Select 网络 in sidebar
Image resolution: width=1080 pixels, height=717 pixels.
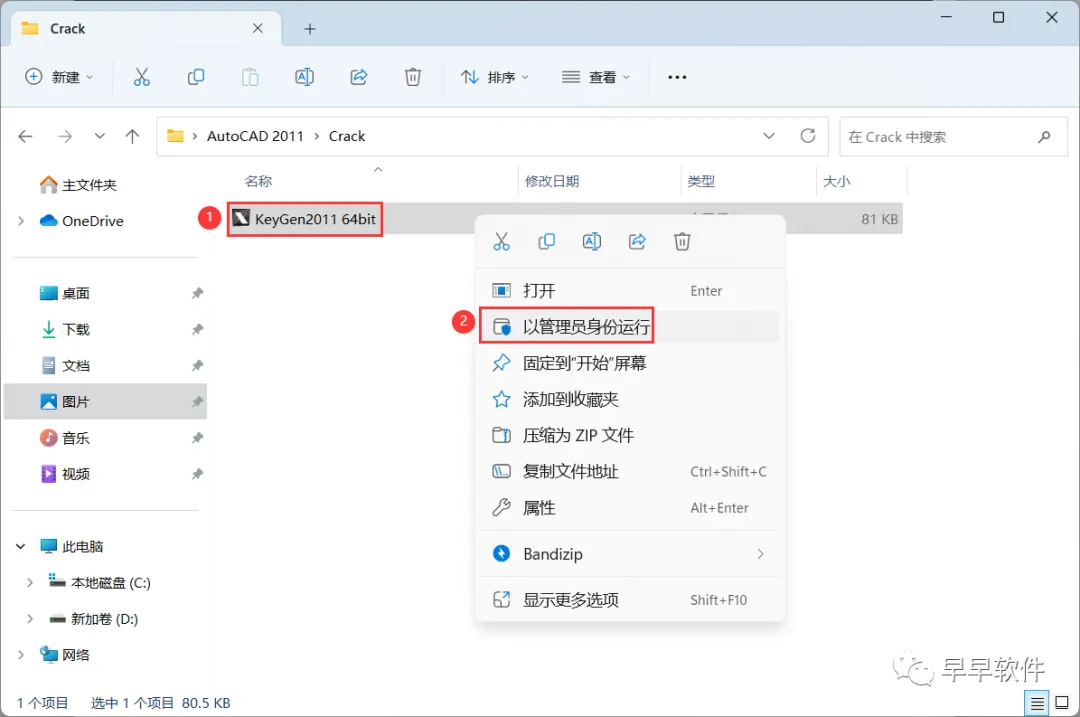click(65, 654)
